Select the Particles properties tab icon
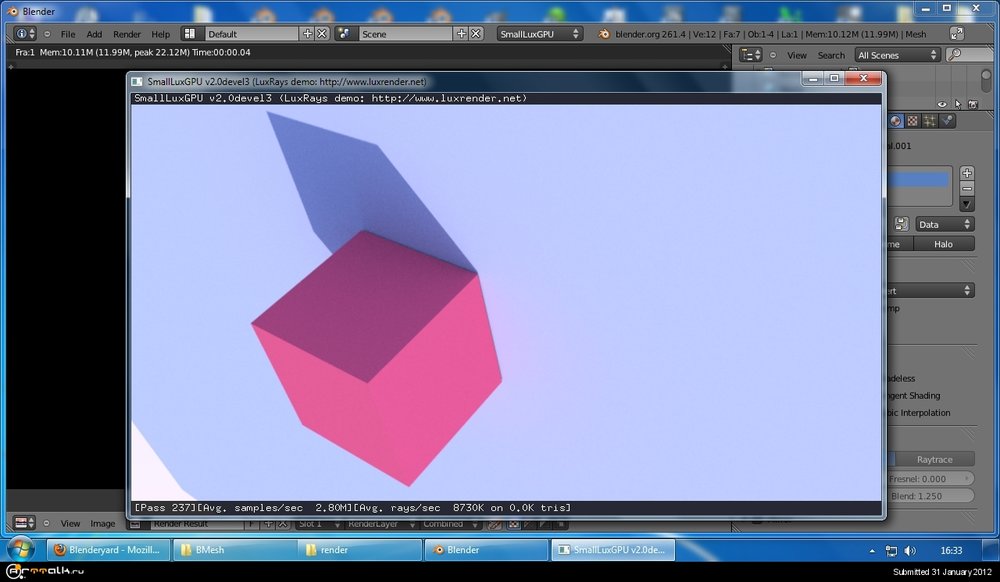Viewport: 1000px width, 582px height. 930,121
